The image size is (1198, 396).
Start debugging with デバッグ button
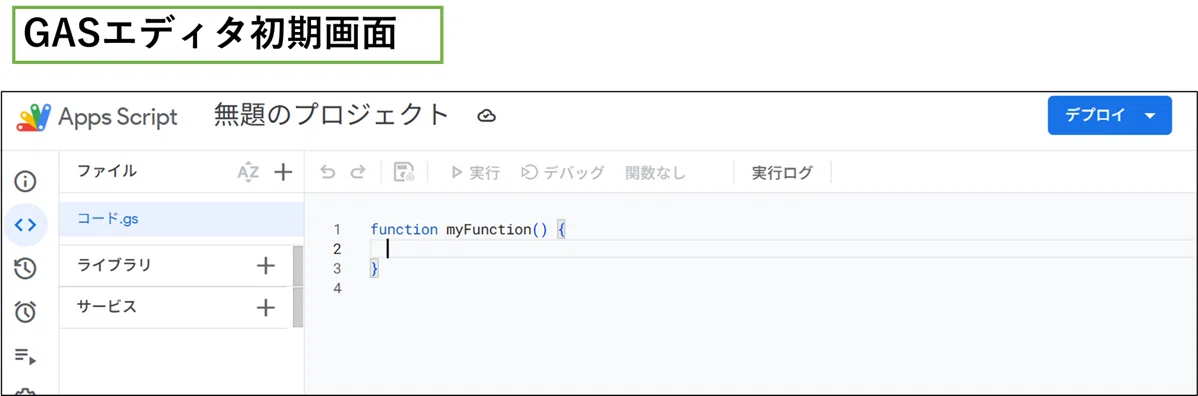[x=562, y=173]
